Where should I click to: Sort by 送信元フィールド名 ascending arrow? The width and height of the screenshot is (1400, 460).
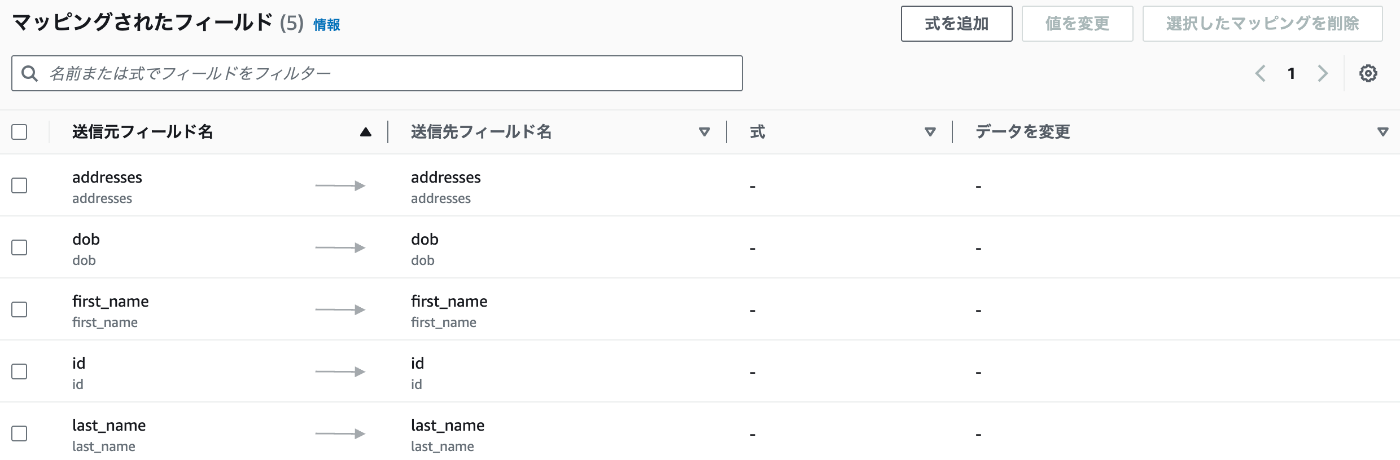pyautogui.click(x=365, y=132)
